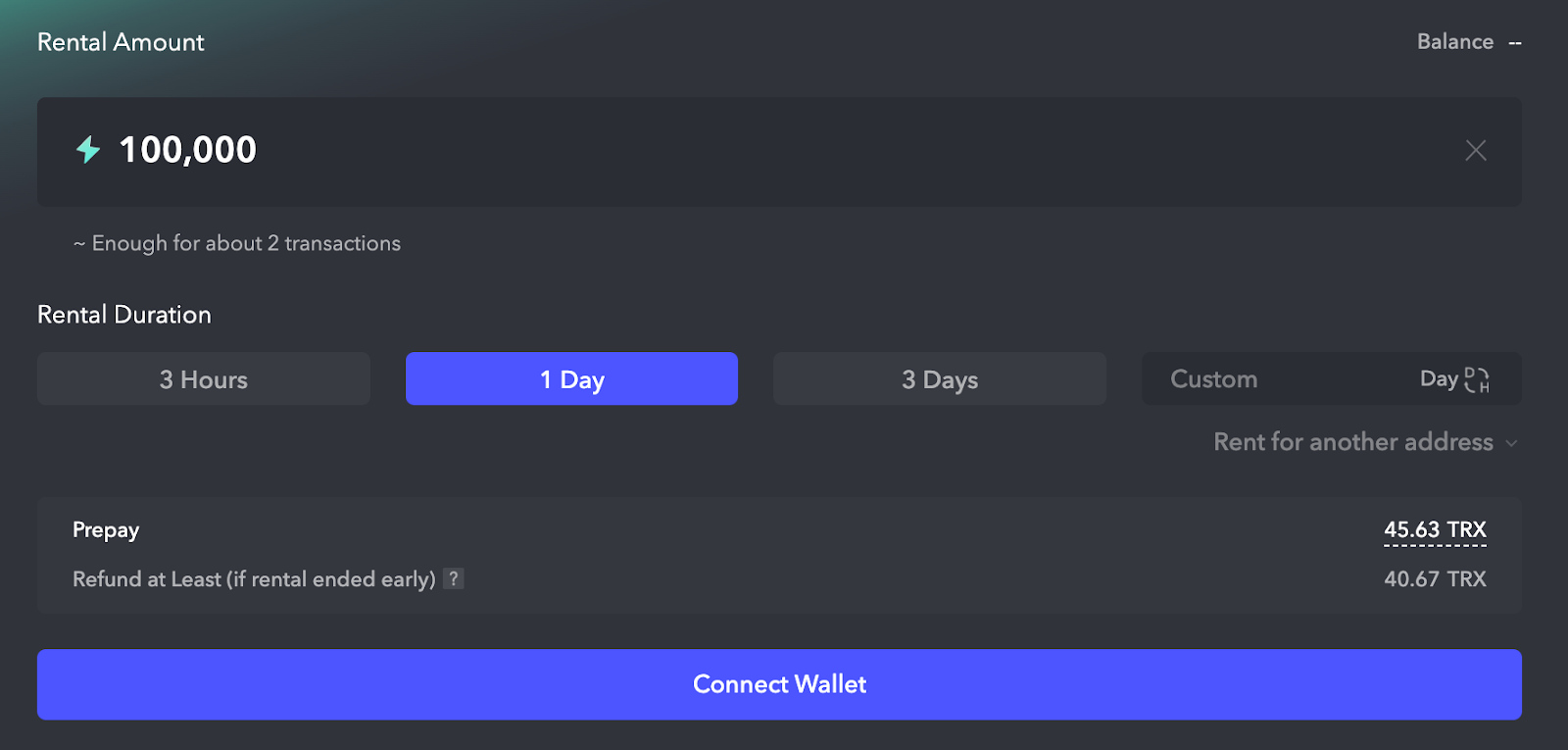Click the 40.67 TRX refund amount
1568x750 pixels.
tap(1434, 578)
